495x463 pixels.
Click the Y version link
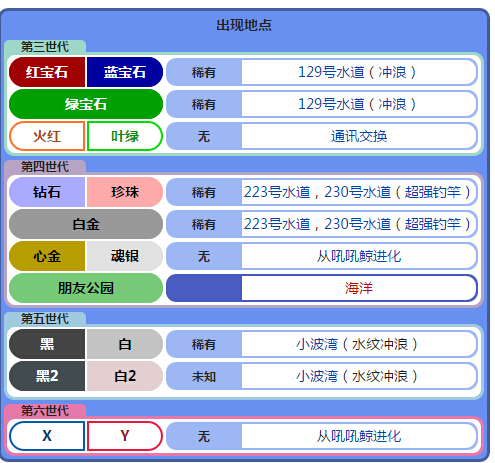tap(125, 436)
